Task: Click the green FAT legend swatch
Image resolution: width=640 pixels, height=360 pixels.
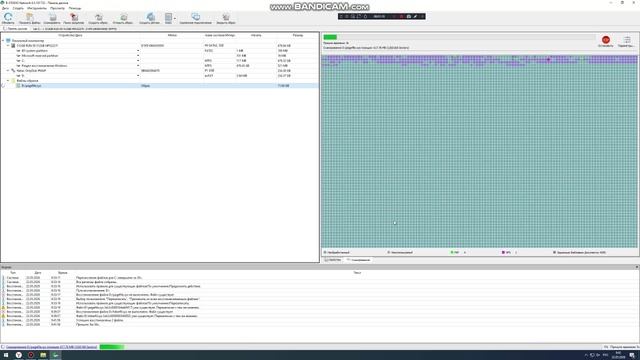Action: (x=452, y=253)
